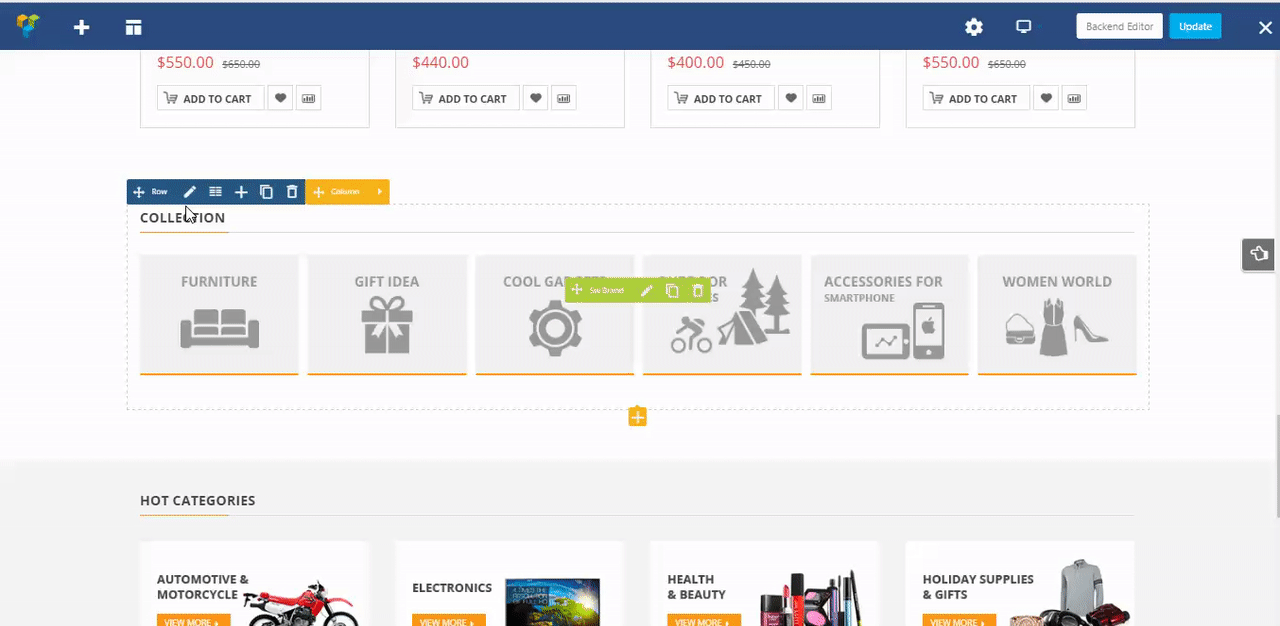Clone the row with copy icon
The width and height of the screenshot is (1280, 626).
[266, 192]
